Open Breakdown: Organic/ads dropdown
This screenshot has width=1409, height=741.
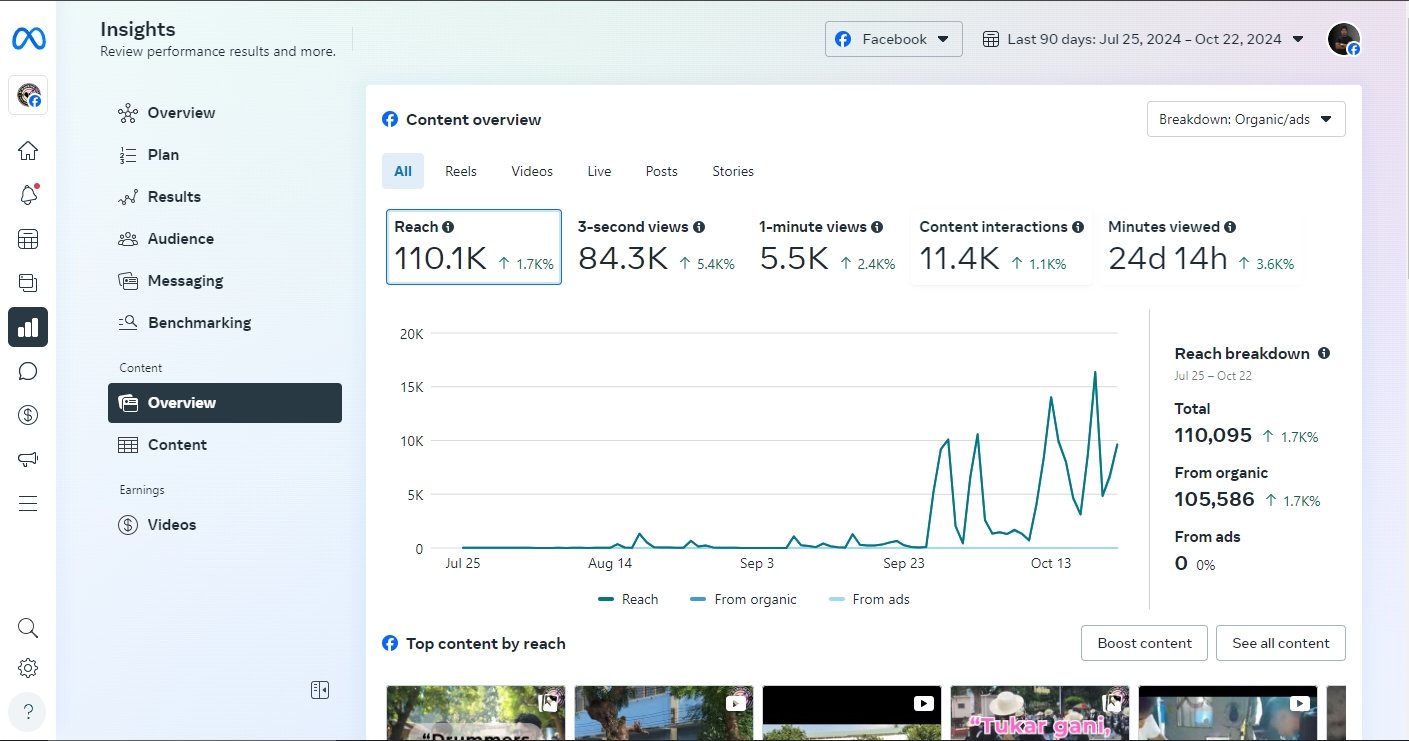(1246, 119)
